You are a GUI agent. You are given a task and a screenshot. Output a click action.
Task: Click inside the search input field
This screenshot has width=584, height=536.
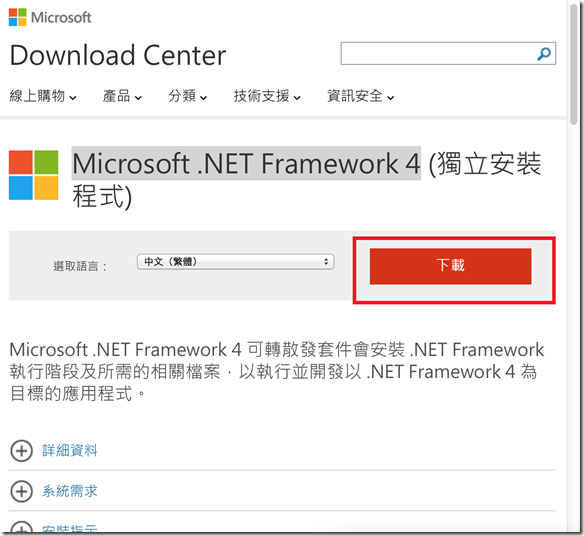438,54
